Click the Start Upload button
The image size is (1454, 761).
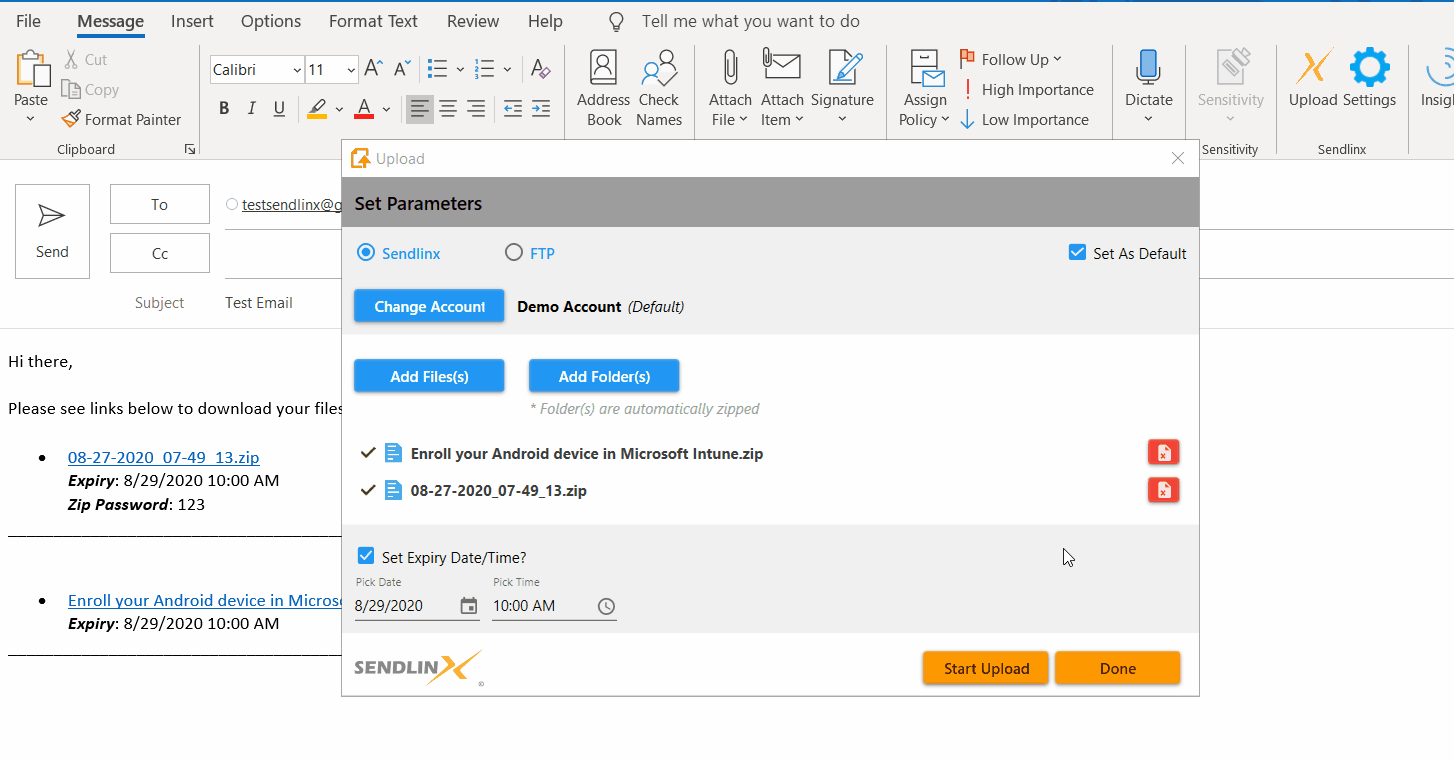click(986, 668)
